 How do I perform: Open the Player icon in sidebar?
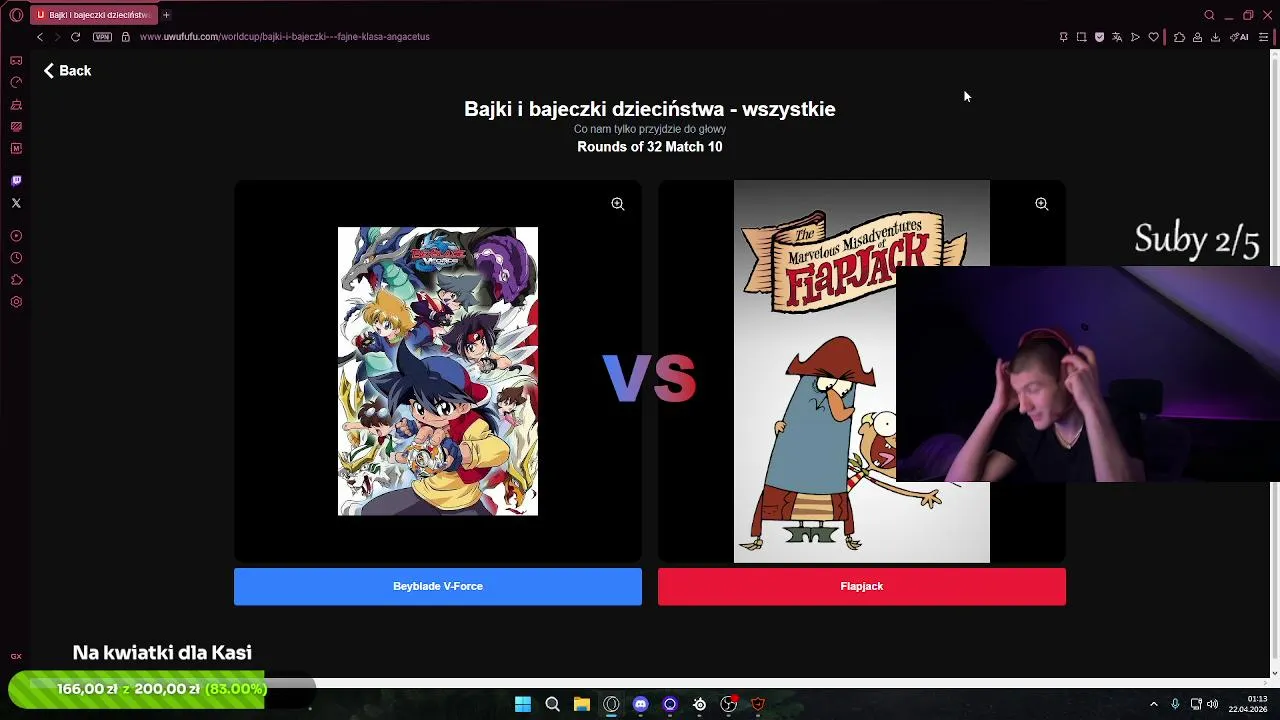point(16,236)
